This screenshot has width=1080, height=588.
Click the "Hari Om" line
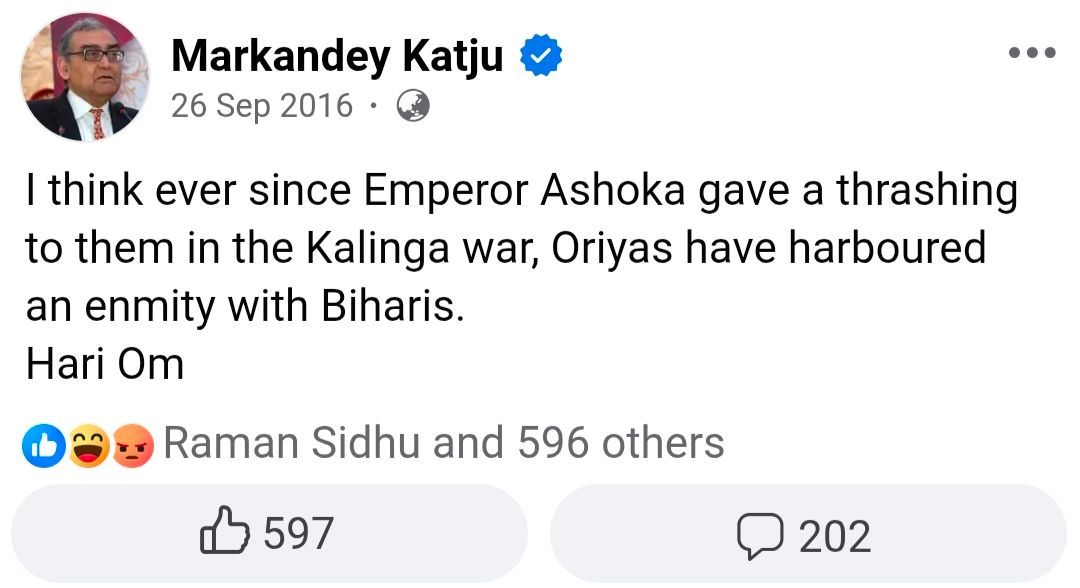tap(105, 364)
